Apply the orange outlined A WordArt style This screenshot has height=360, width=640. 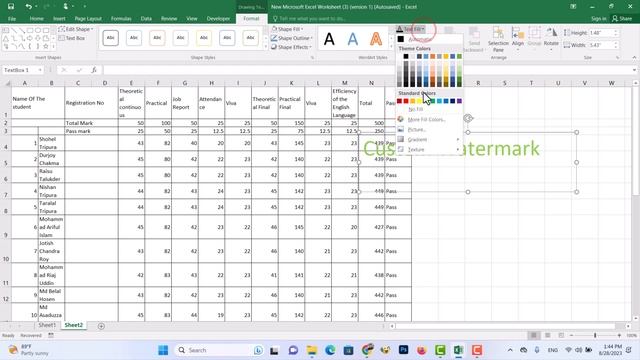point(376,39)
